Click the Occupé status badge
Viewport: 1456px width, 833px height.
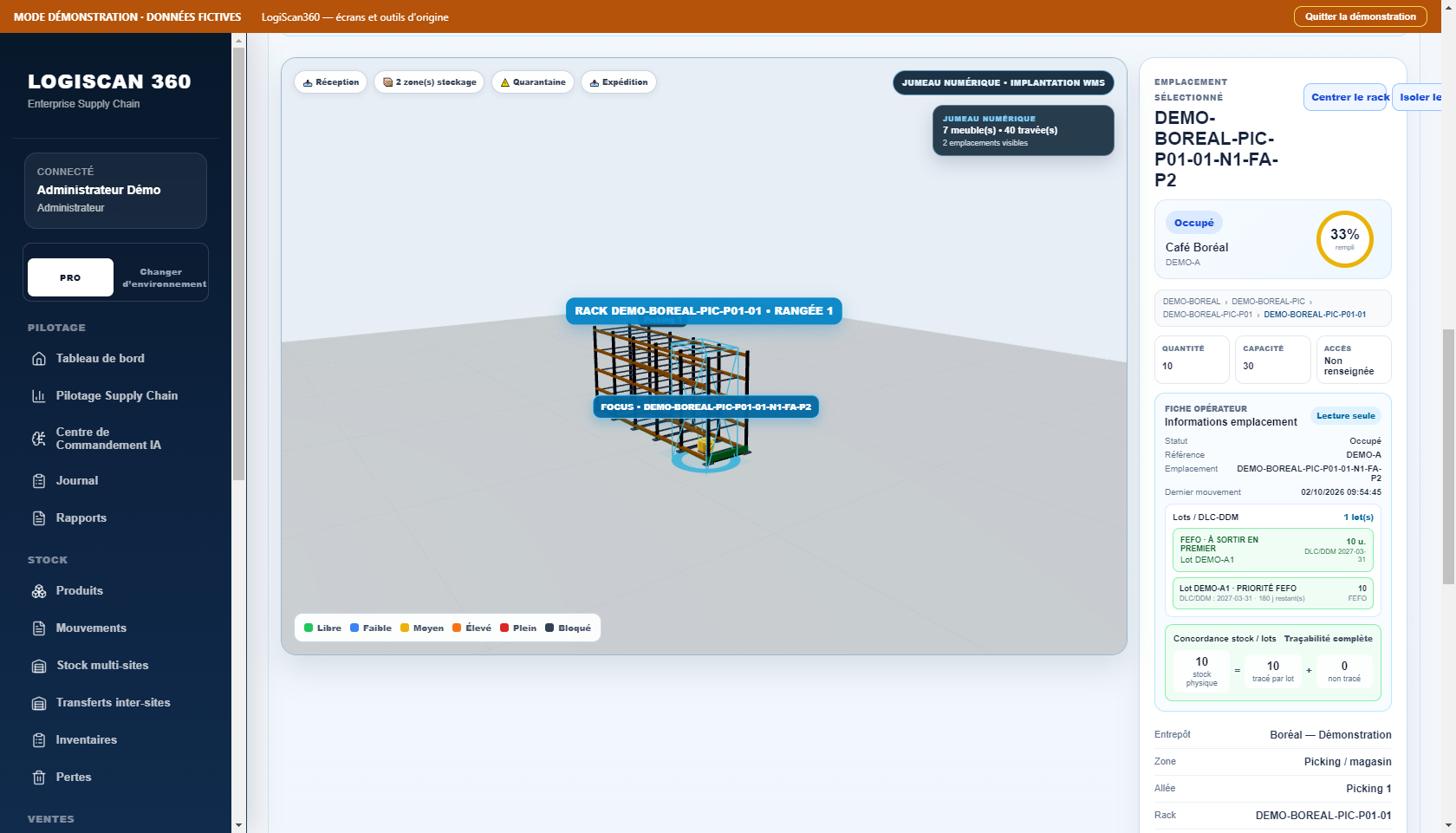click(x=1193, y=223)
